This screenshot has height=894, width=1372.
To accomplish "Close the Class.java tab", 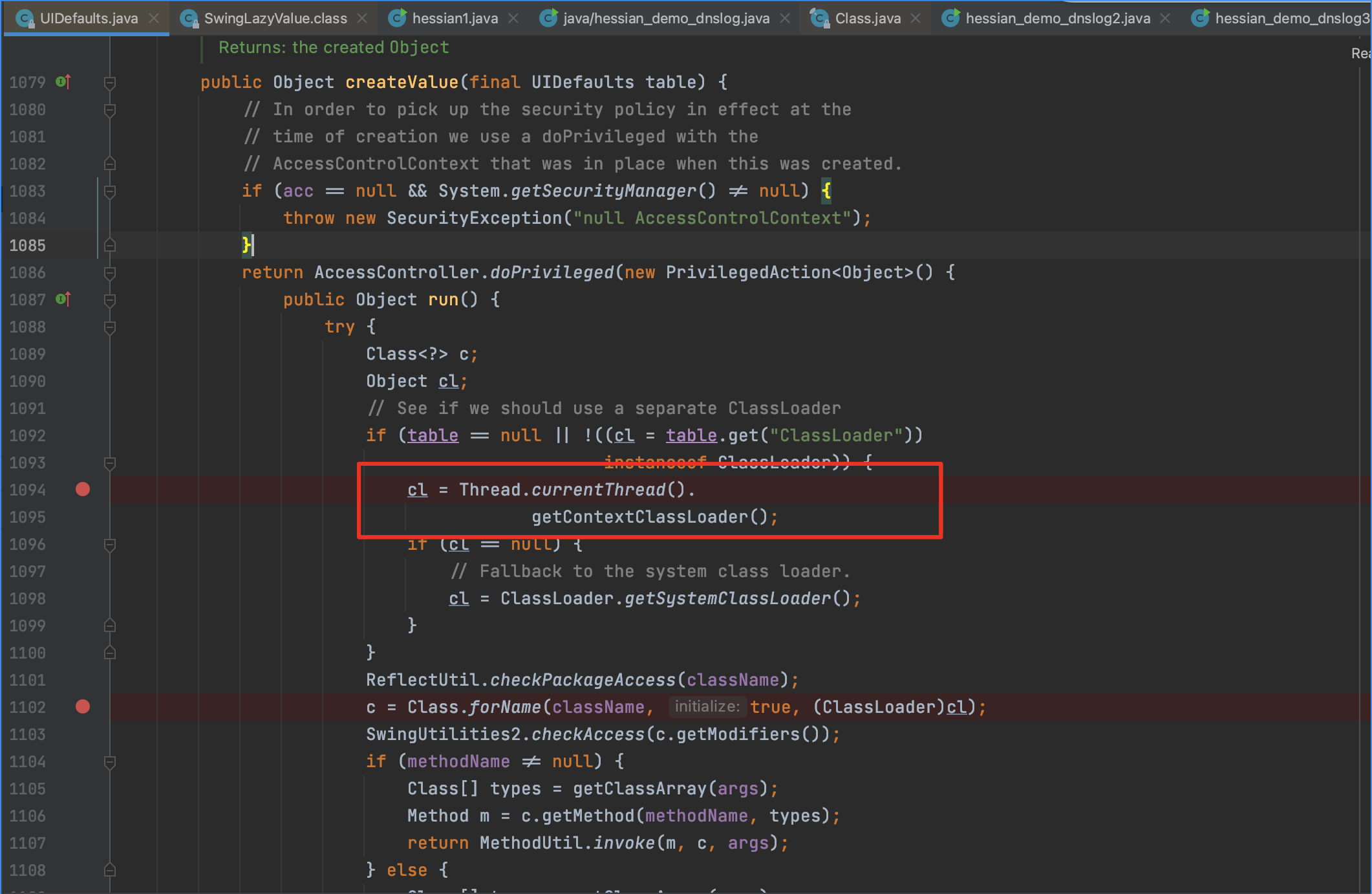I will (x=916, y=18).
